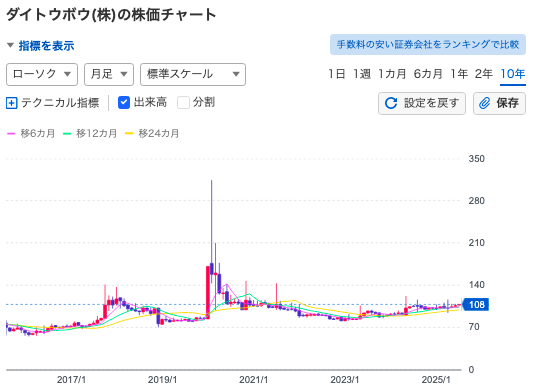Toggle the 移6カ月 pink legend swatch
Viewport: 533px width, 392px height.
(x=11, y=134)
